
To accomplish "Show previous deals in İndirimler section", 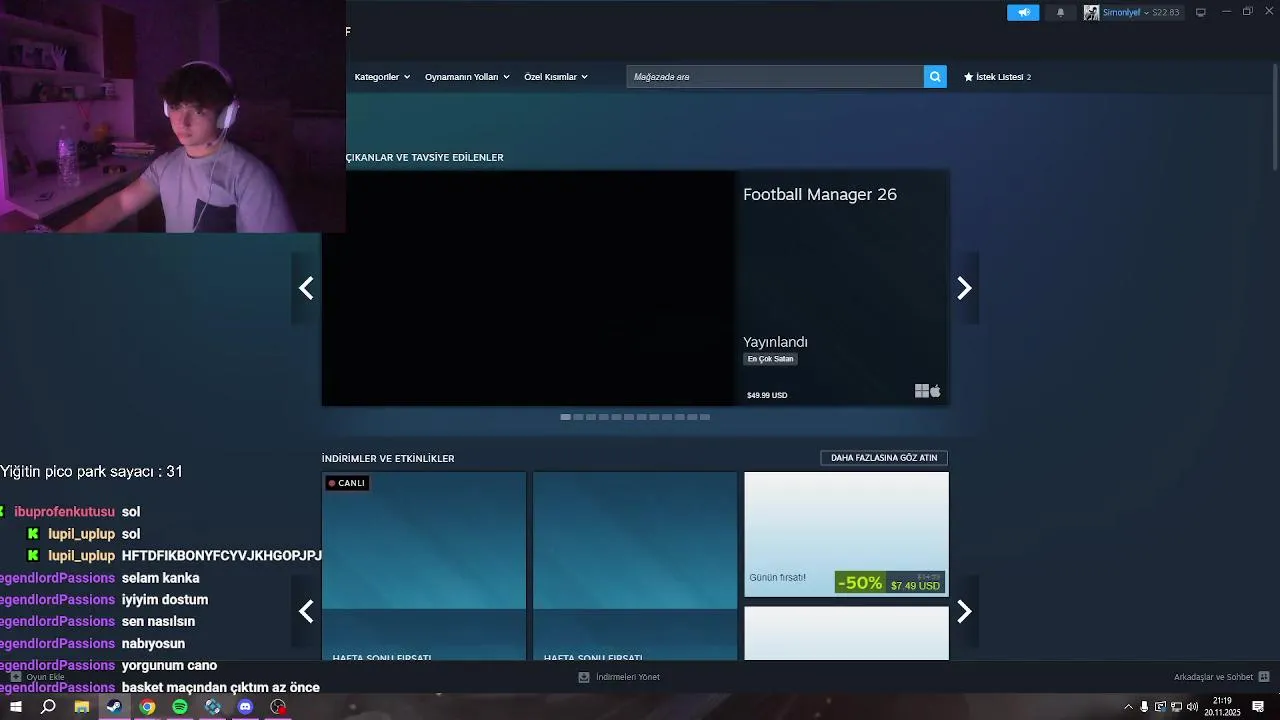I will 306,611.
